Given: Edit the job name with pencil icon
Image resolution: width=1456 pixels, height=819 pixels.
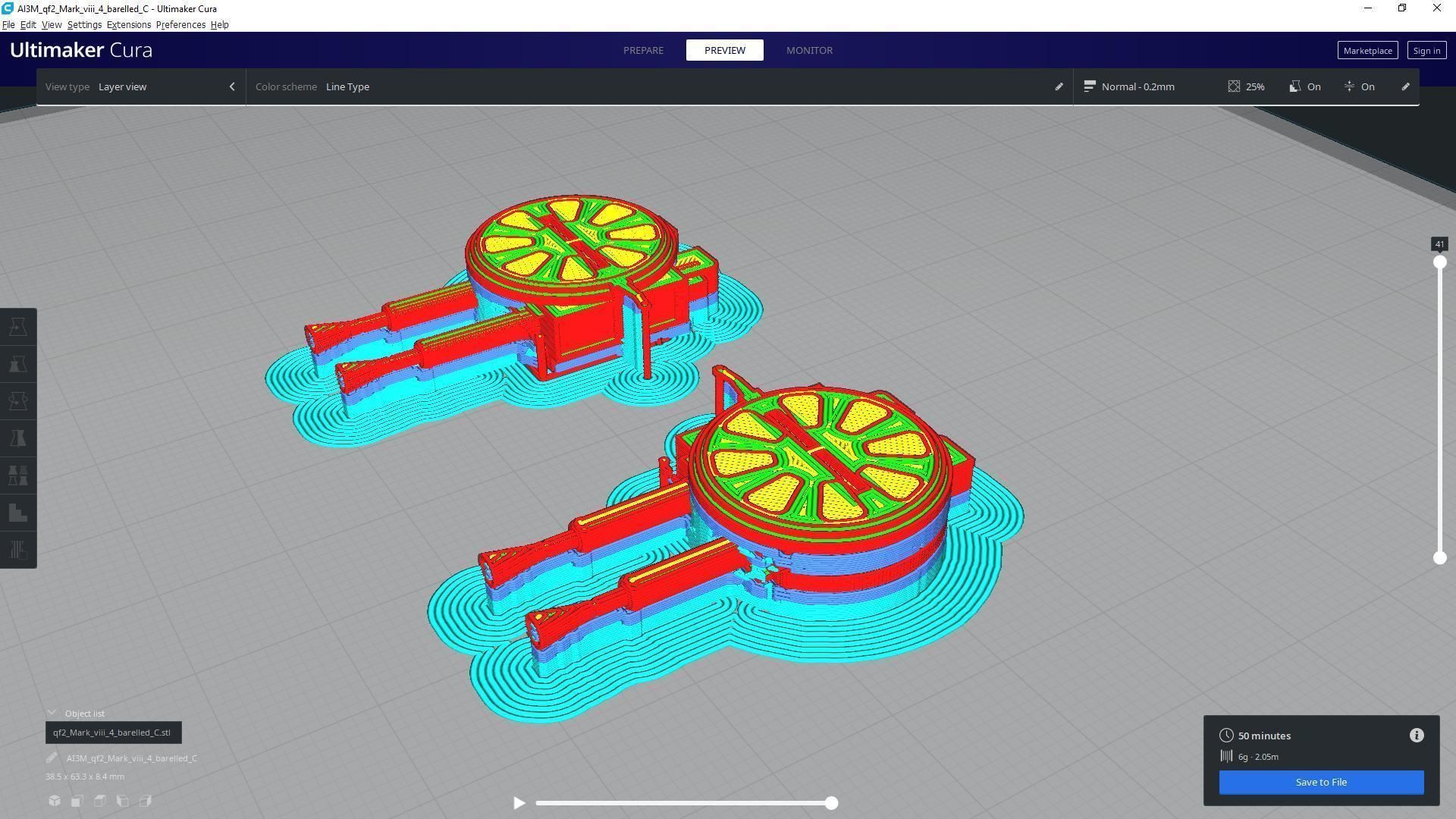Looking at the screenshot, I should (52, 758).
